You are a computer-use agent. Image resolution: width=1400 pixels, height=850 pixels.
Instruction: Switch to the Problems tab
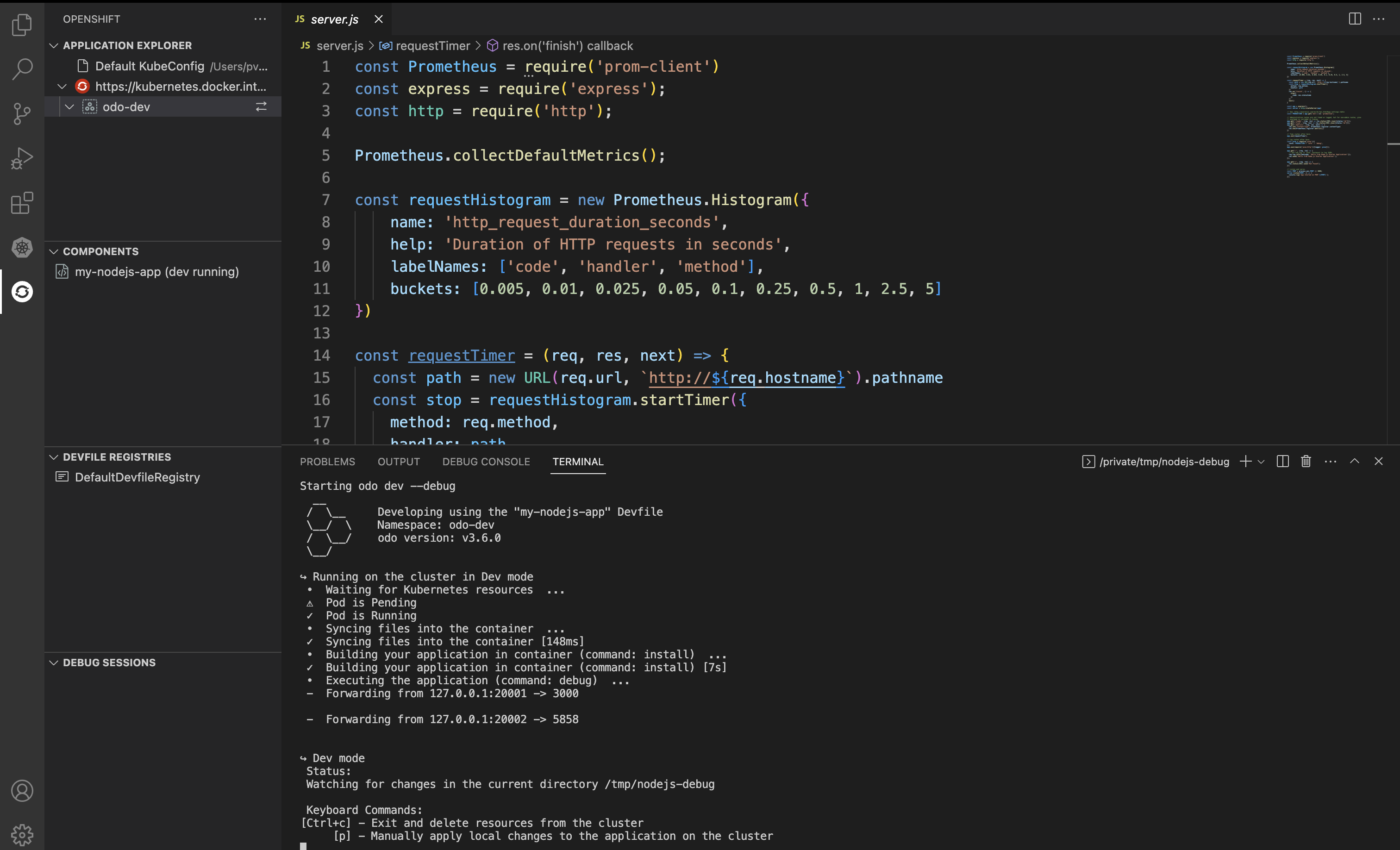coord(327,462)
